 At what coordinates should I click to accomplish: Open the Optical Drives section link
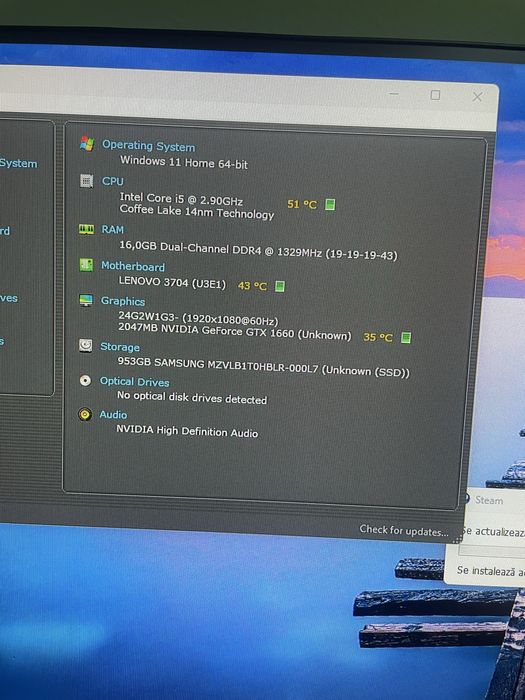[x=134, y=382]
